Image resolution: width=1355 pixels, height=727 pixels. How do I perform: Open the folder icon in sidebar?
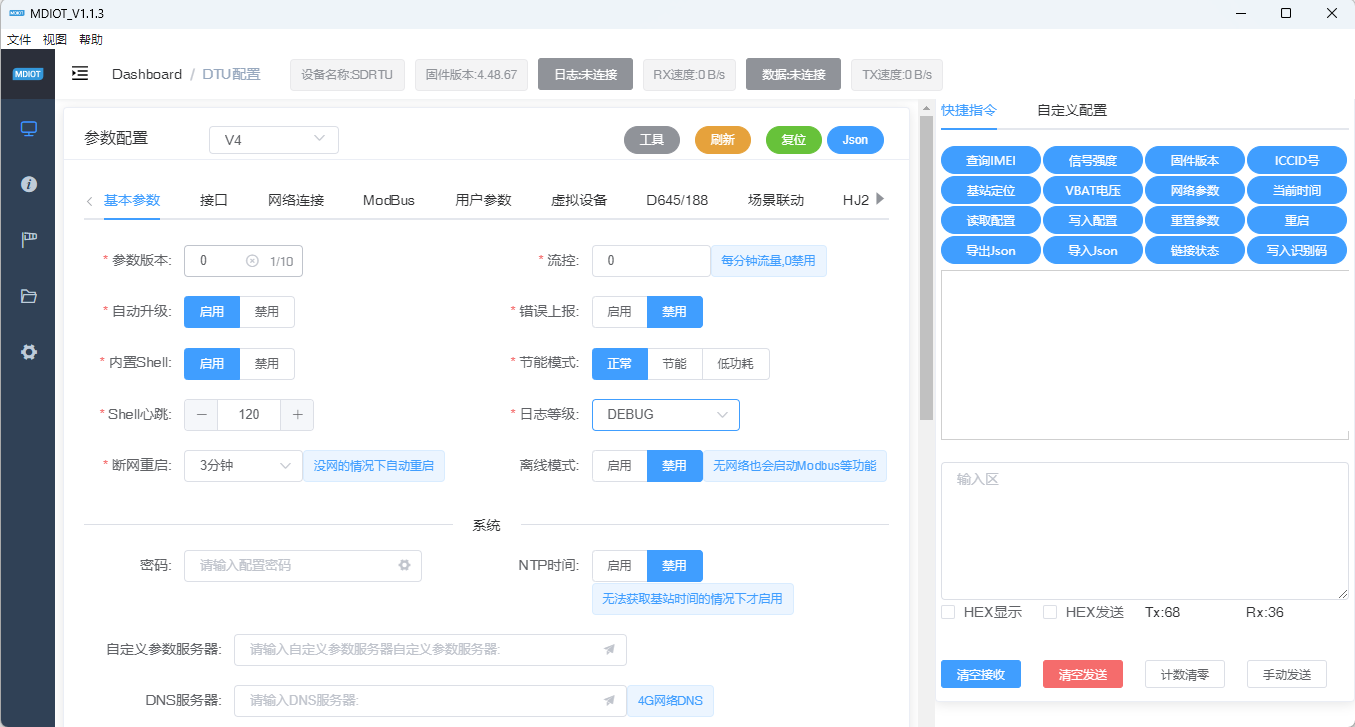(28, 296)
